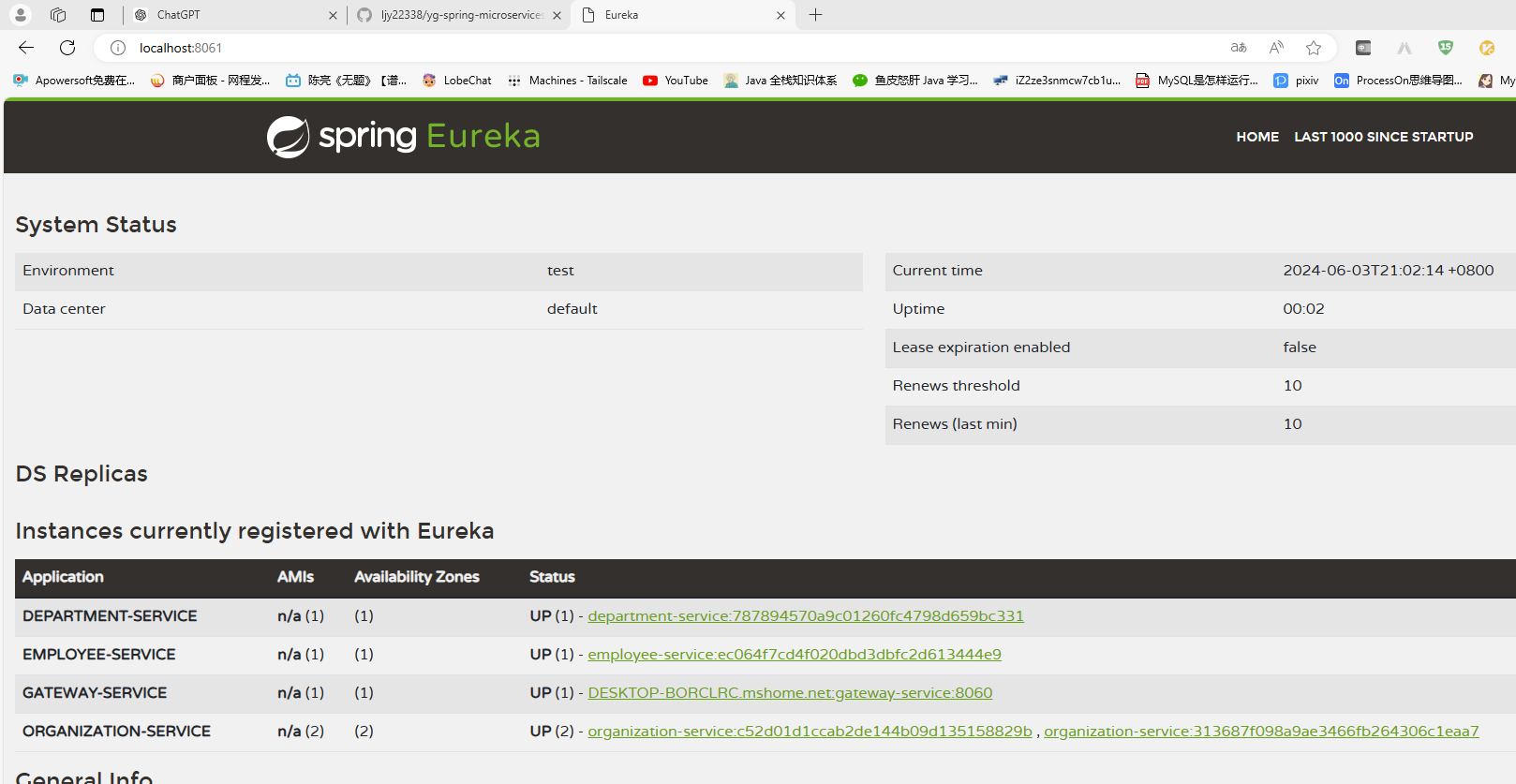This screenshot has height=784, width=1516.
Task: Open employee-service instance link
Action: (x=795, y=655)
